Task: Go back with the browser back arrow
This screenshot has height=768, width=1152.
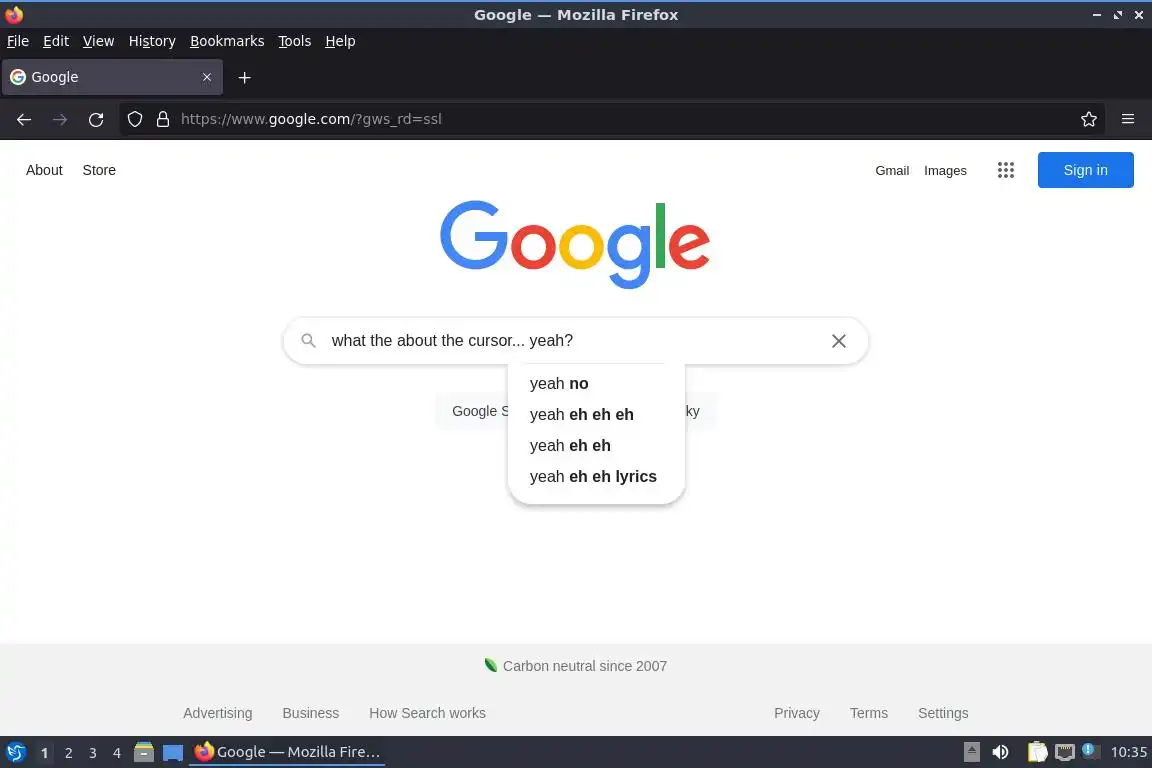Action: tap(24, 119)
